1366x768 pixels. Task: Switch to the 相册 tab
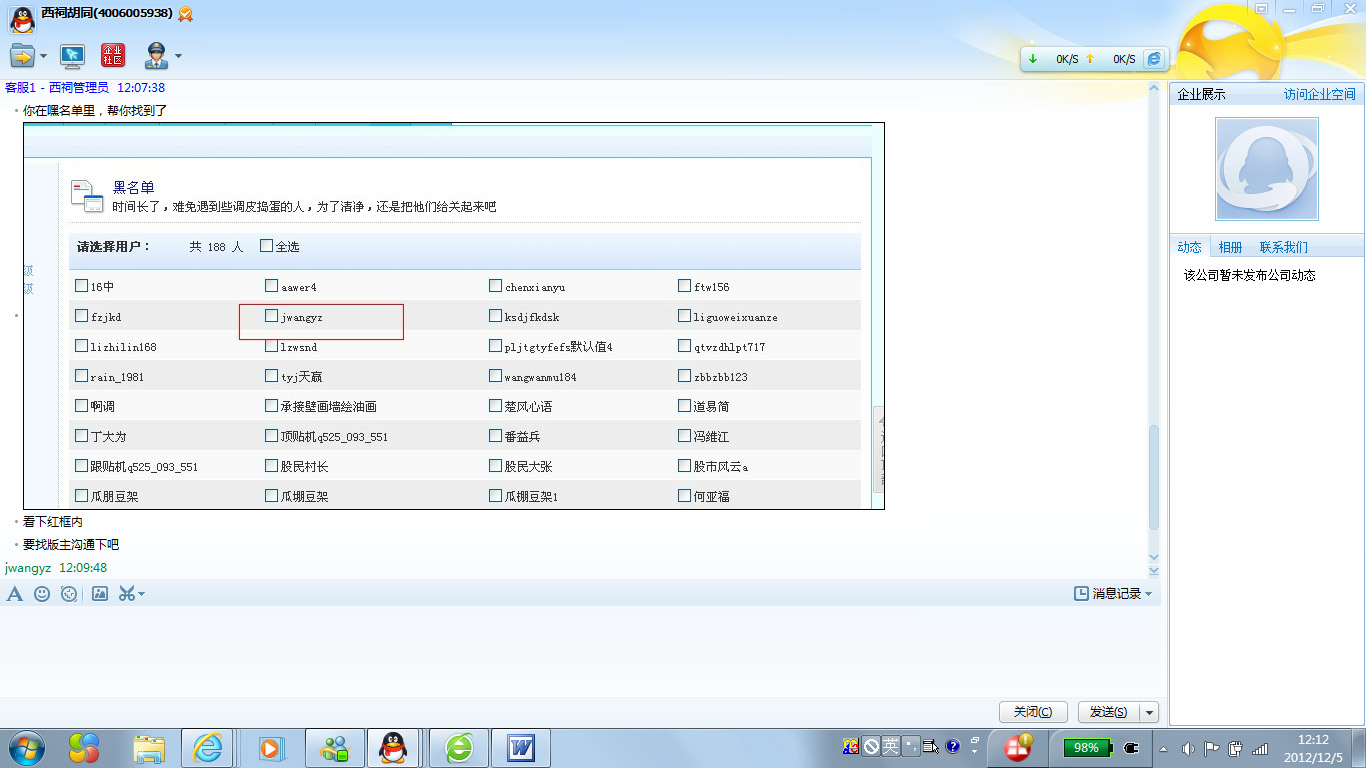coord(1230,247)
